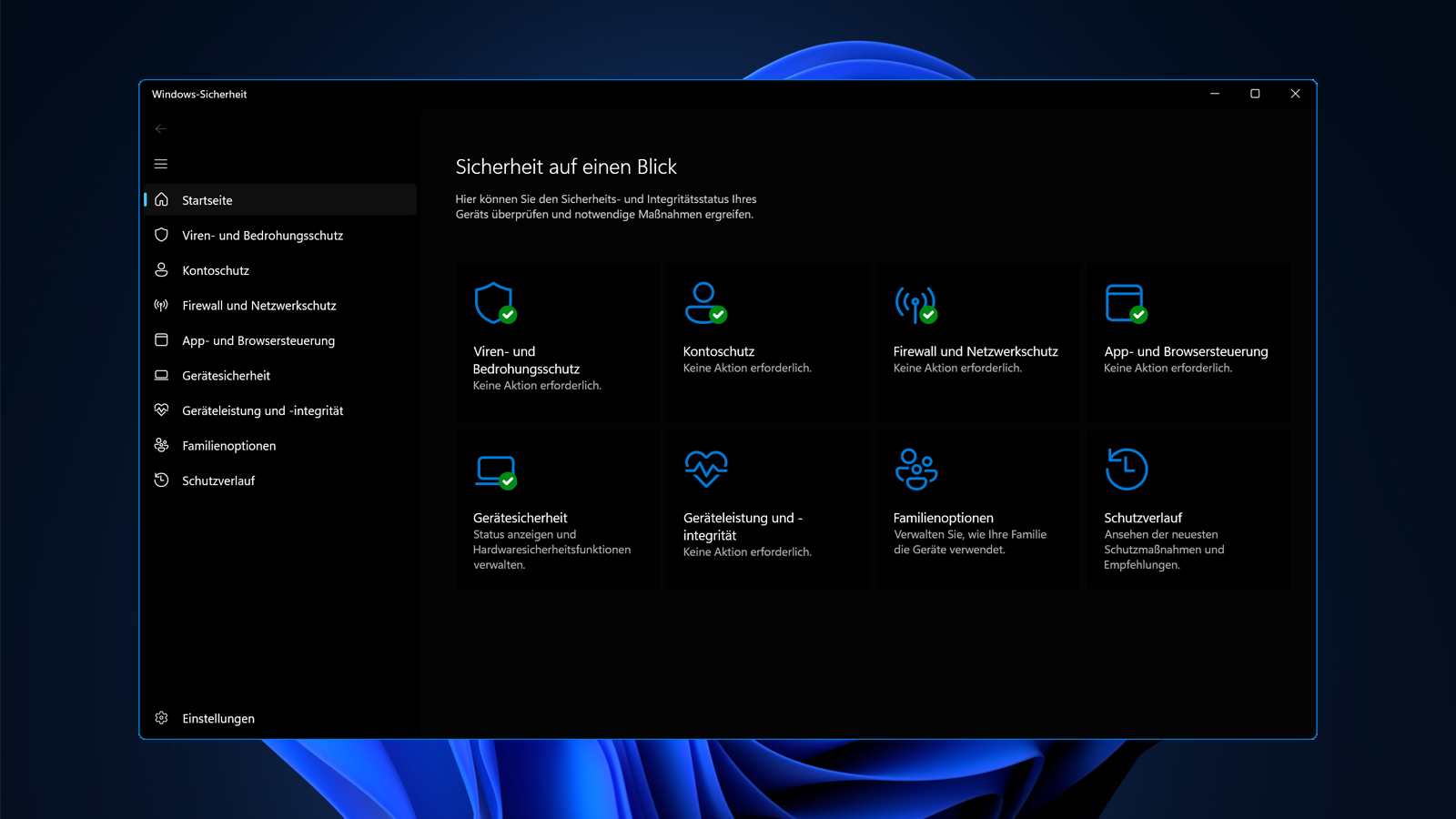Viewport: 1456px width, 819px height.
Task: Open Firewall und Netzwerkschutz card title
Action: tap(976, 351)
